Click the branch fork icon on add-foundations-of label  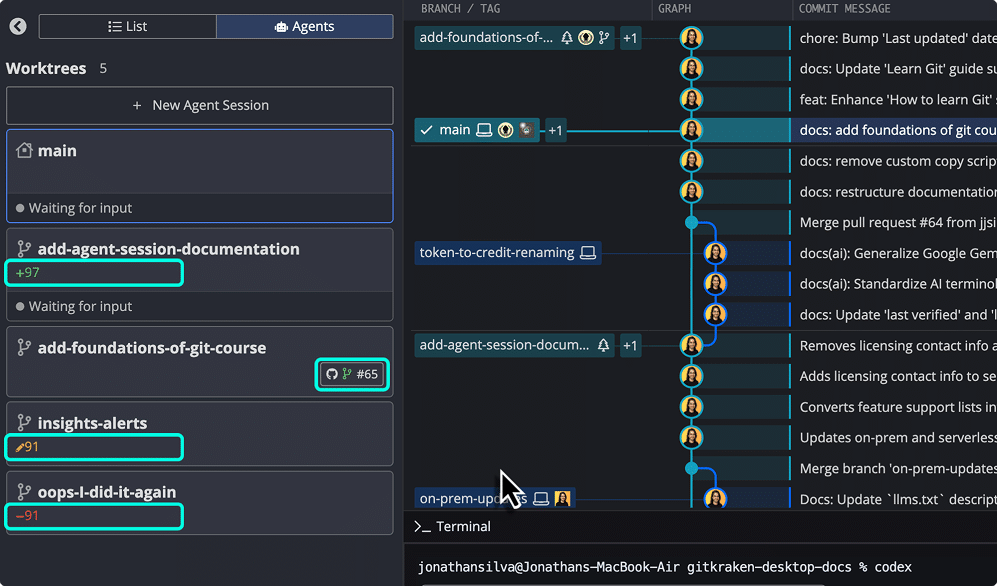604,37
